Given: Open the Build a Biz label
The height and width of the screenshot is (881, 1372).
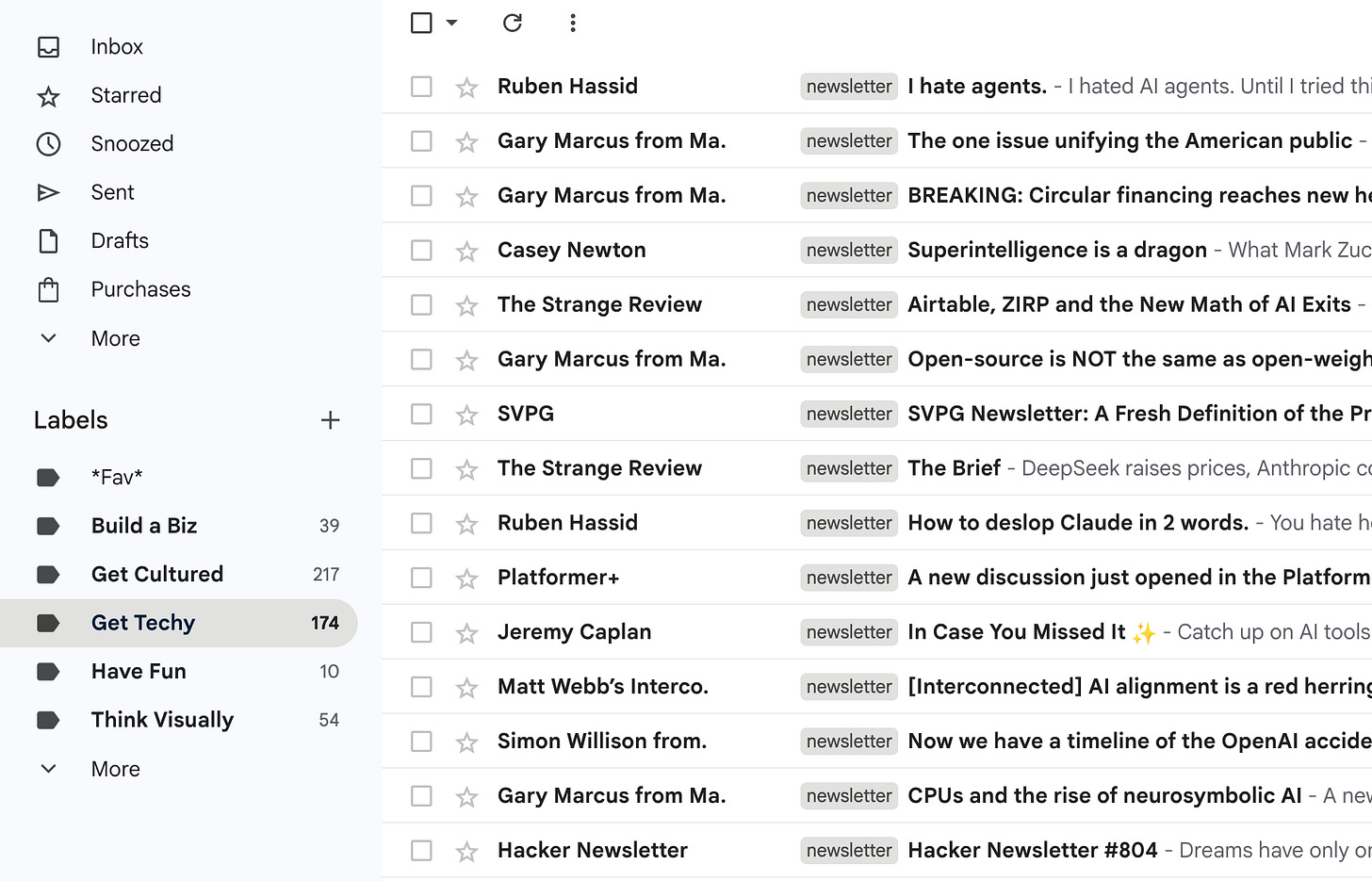Looking at the screenshot, I should pos(144,526).
